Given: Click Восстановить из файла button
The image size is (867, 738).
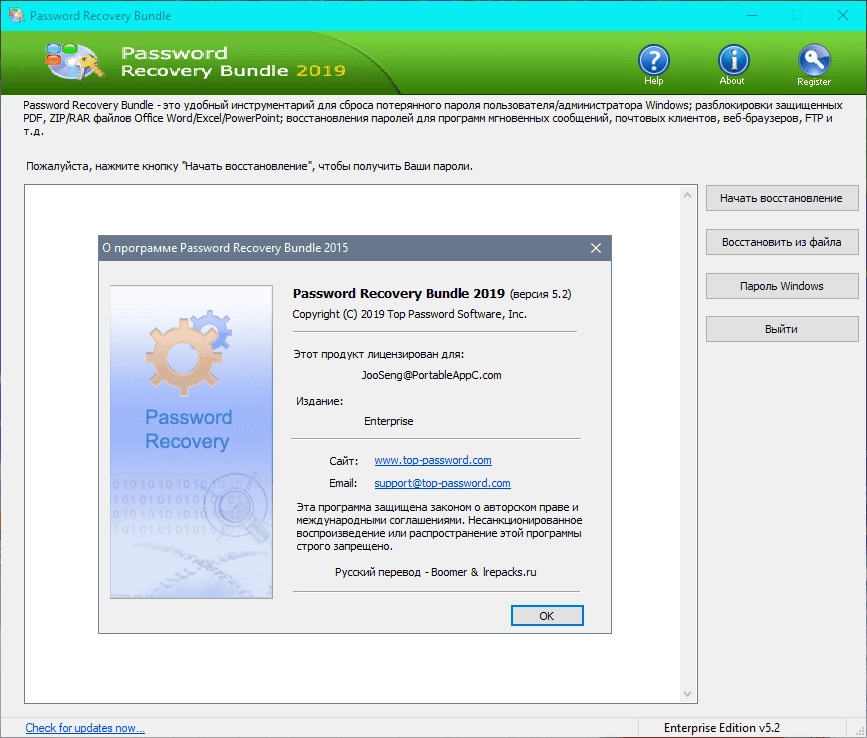Looking at the screenshot, I should coord(782,242).
